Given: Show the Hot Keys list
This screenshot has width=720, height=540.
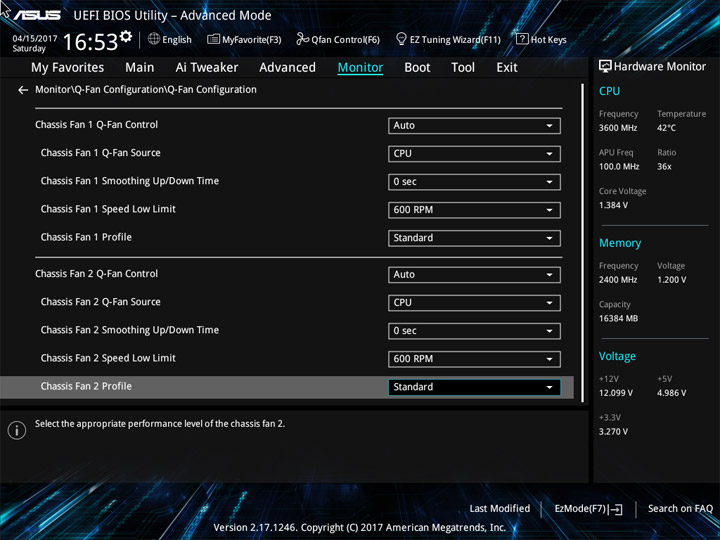Looking at the screenshot, I should click(541, 39).
